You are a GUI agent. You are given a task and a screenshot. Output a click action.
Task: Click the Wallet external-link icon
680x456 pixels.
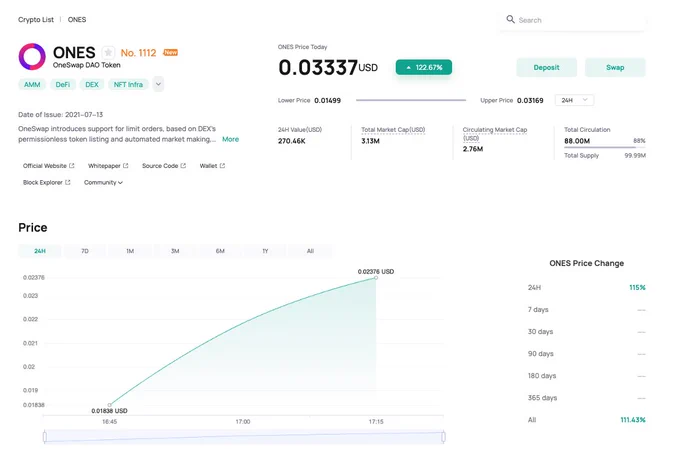point(222,166)
